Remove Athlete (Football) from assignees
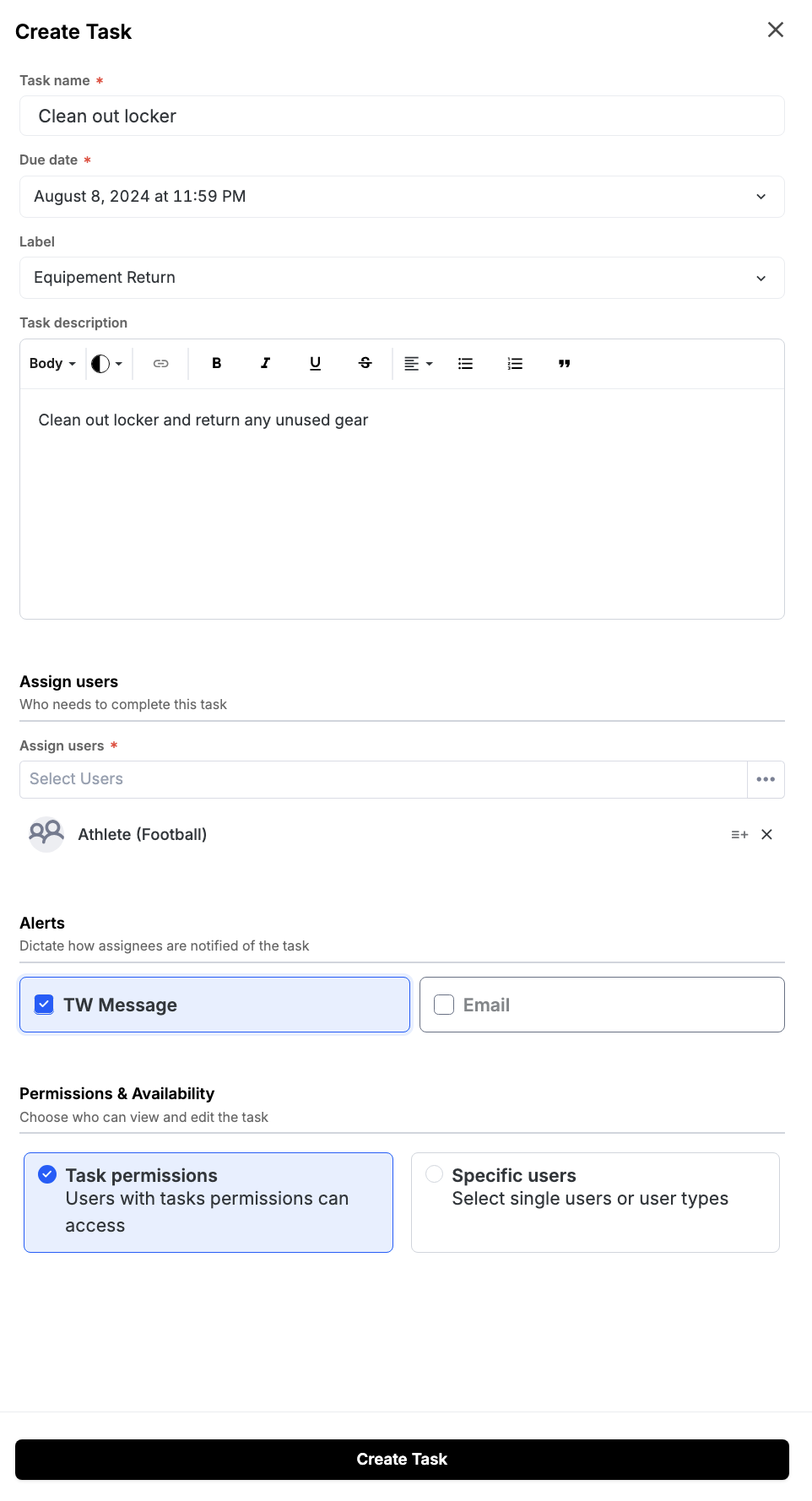This screenshot has height=1501, width=812. coord(767,835)
